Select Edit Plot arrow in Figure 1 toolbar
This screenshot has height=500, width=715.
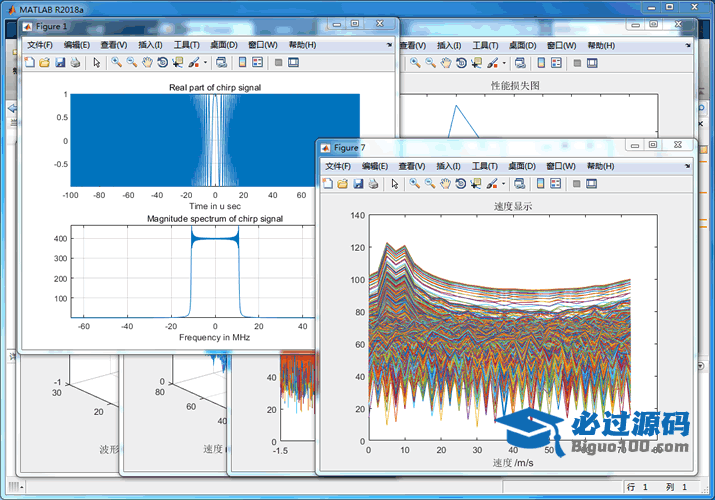coord(96,62)
